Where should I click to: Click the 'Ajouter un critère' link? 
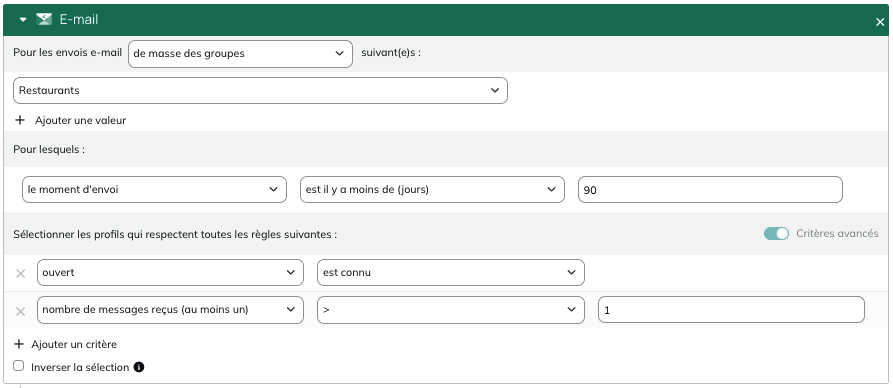(74, 345)
